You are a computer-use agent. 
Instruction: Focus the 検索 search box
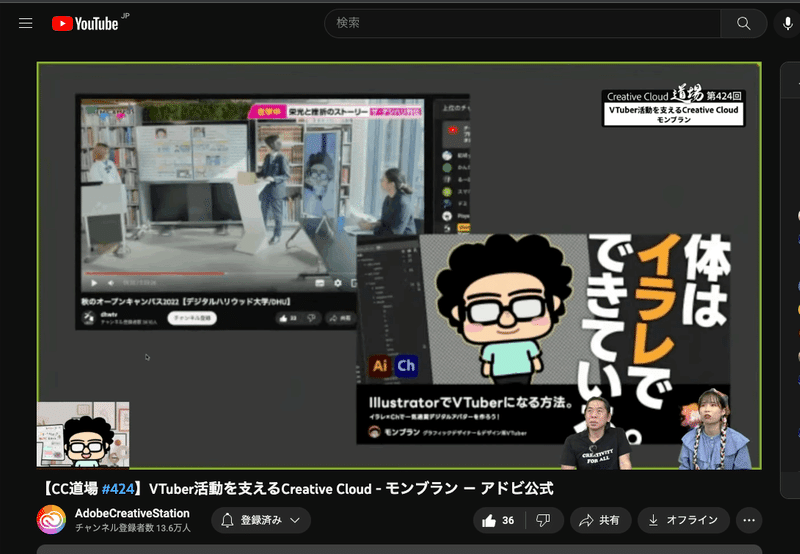(522, 23)
